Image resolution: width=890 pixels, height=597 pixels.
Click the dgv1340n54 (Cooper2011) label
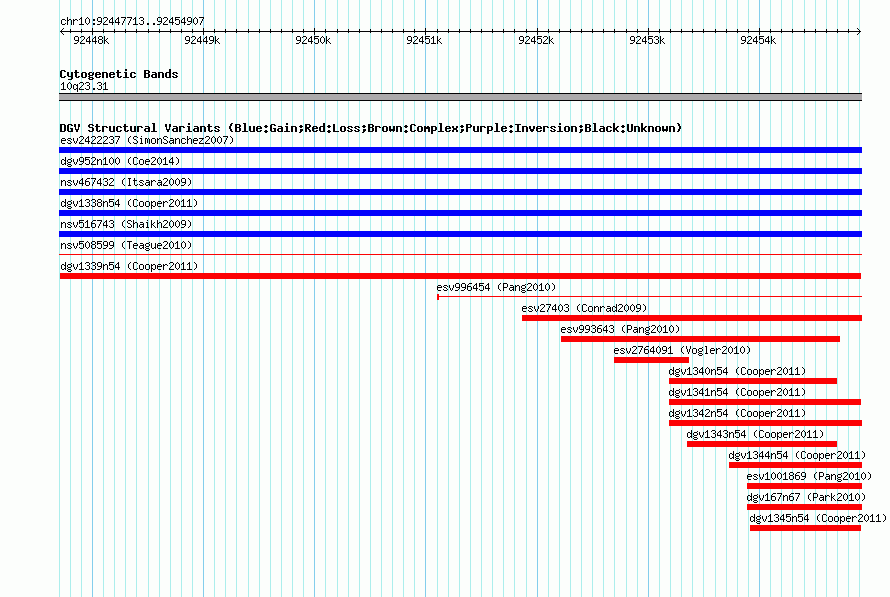tap(737, 371)
